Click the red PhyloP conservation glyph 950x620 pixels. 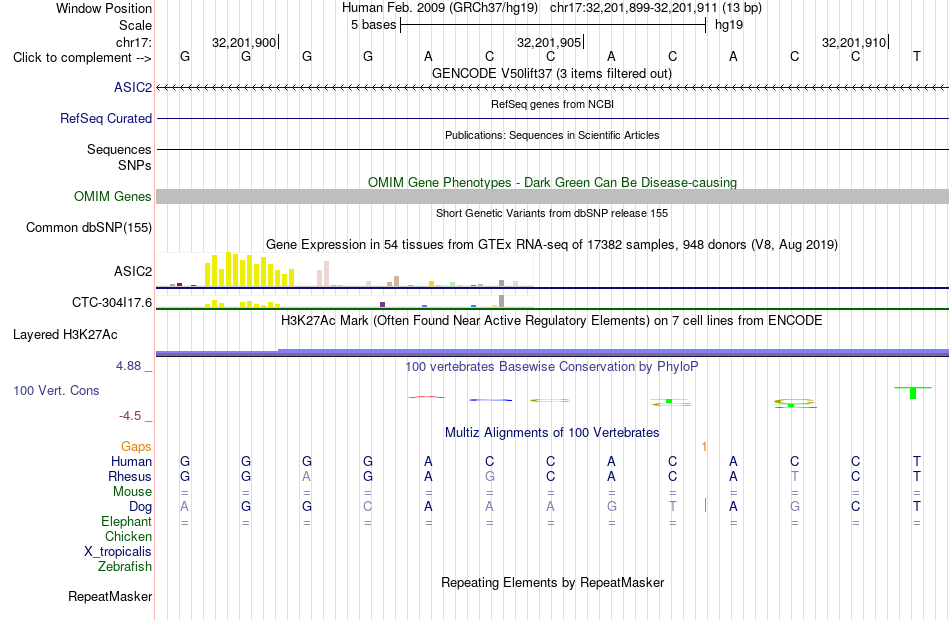pos(427,397)
